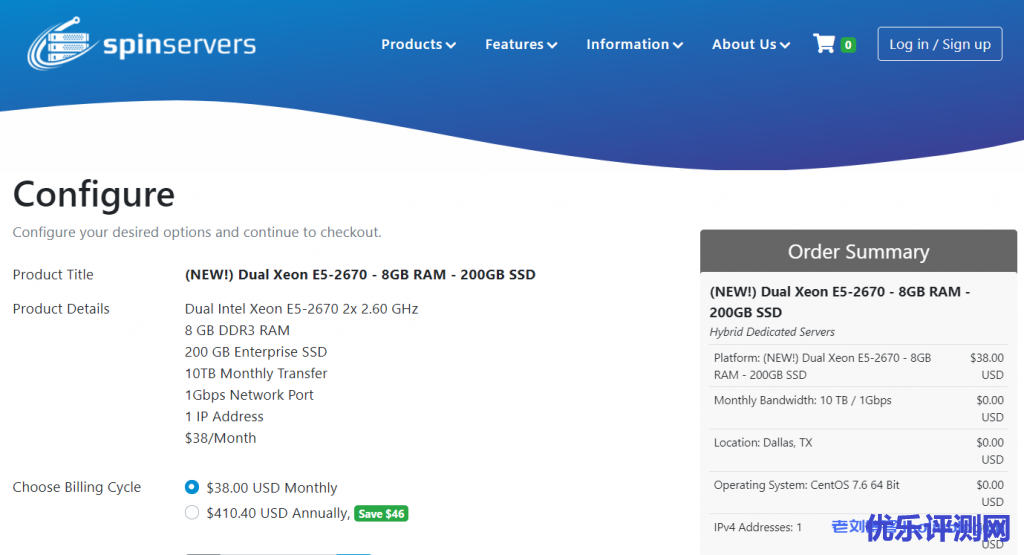The image size is (1024, 555).
Task: Click the Log in / Sign up button
Action: pyautogui.click(x=939, y=44)
